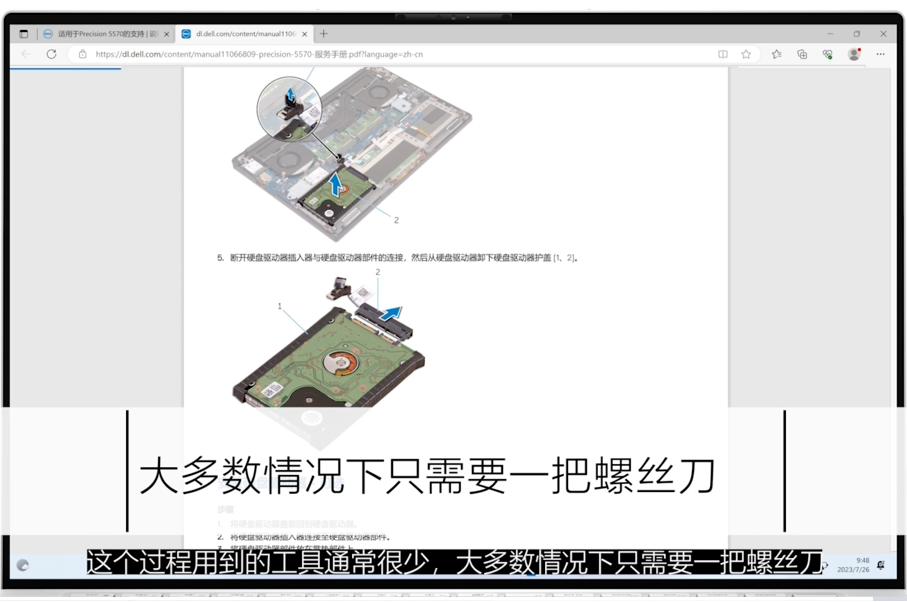Viewport: 907px width, 602px height.
Task: Click the forward navigation arrow
Action: click(x=38, y=55)
